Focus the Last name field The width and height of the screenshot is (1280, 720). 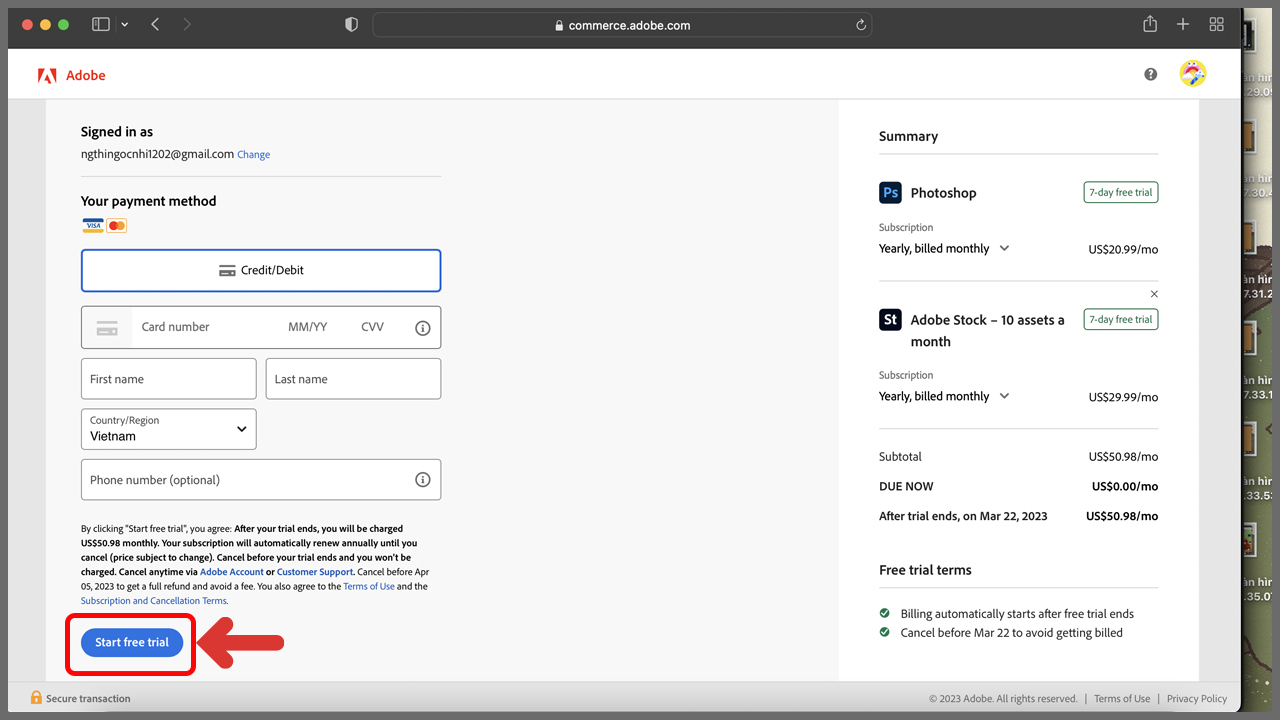pos(353,379)
